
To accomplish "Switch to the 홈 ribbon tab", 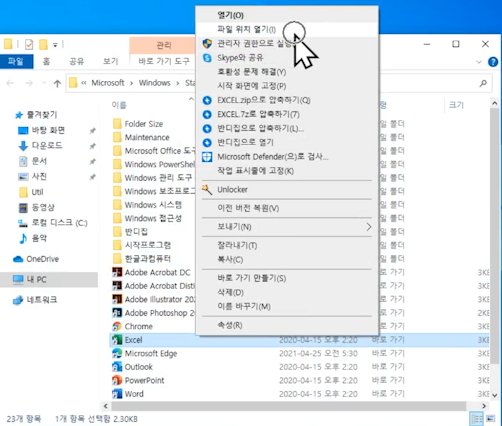I will click(46, 62).
